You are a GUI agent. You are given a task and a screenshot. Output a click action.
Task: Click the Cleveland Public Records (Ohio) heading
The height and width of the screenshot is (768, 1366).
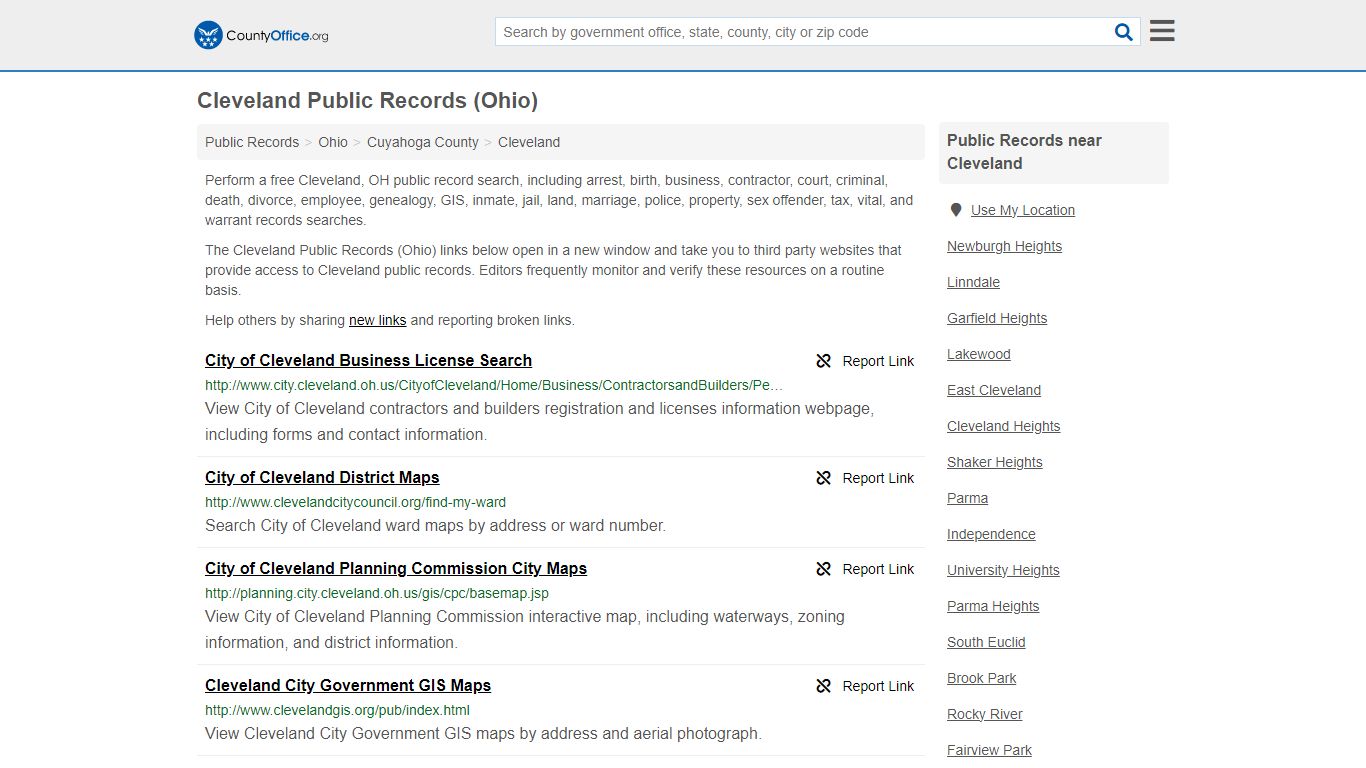pyautogui.click(x=367, y=100)
